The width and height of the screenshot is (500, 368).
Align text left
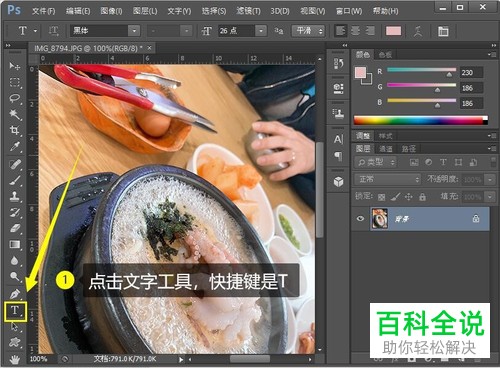pos(341,31)
